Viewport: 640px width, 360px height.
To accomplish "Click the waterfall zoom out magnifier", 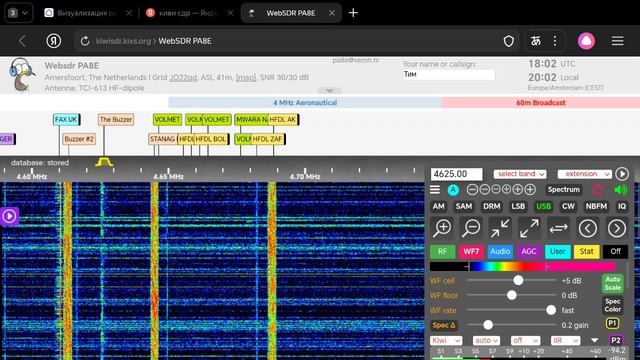I will 471,228.
